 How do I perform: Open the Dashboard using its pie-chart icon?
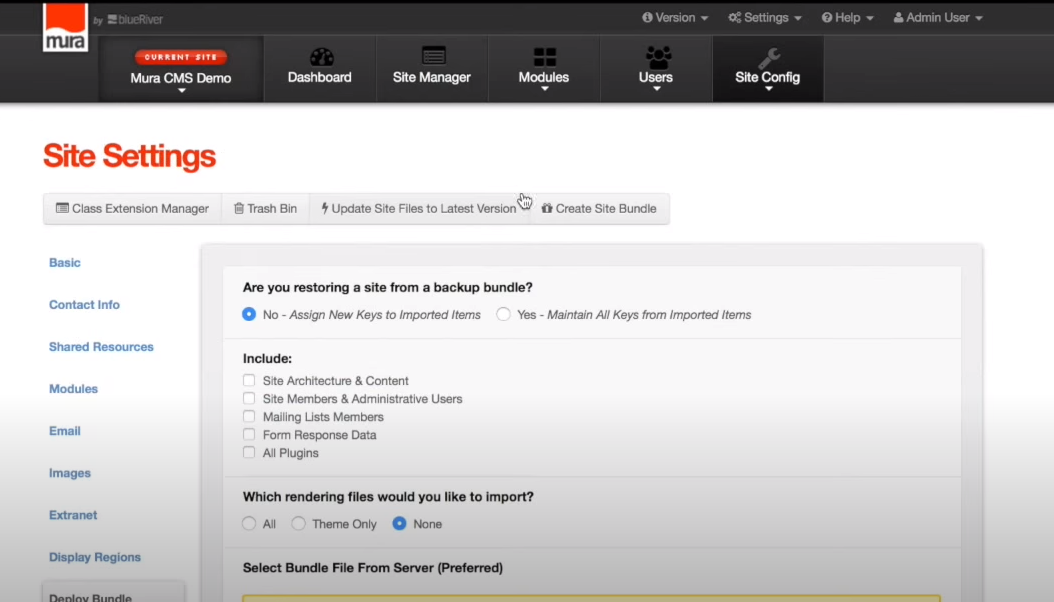(319, 57)
